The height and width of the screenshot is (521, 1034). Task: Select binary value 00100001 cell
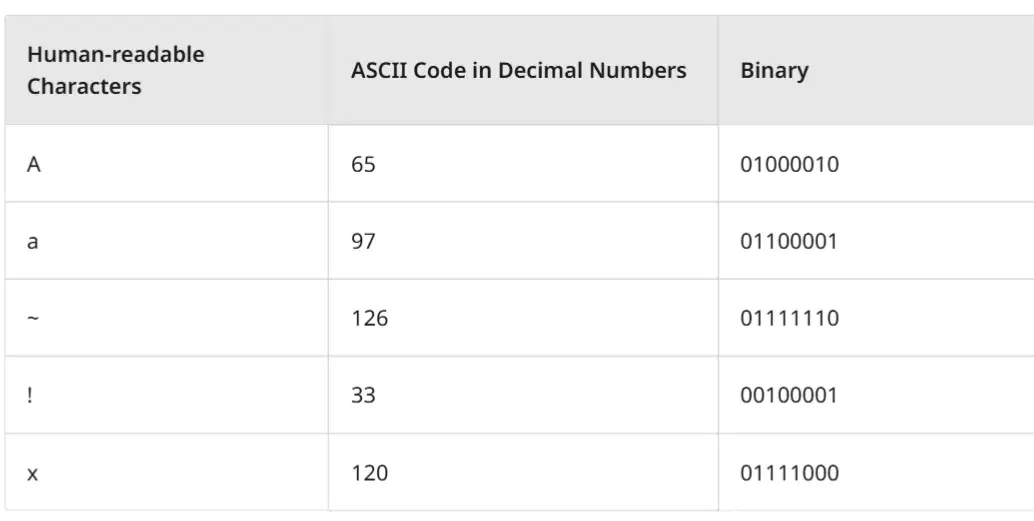(x=876, y=395)
